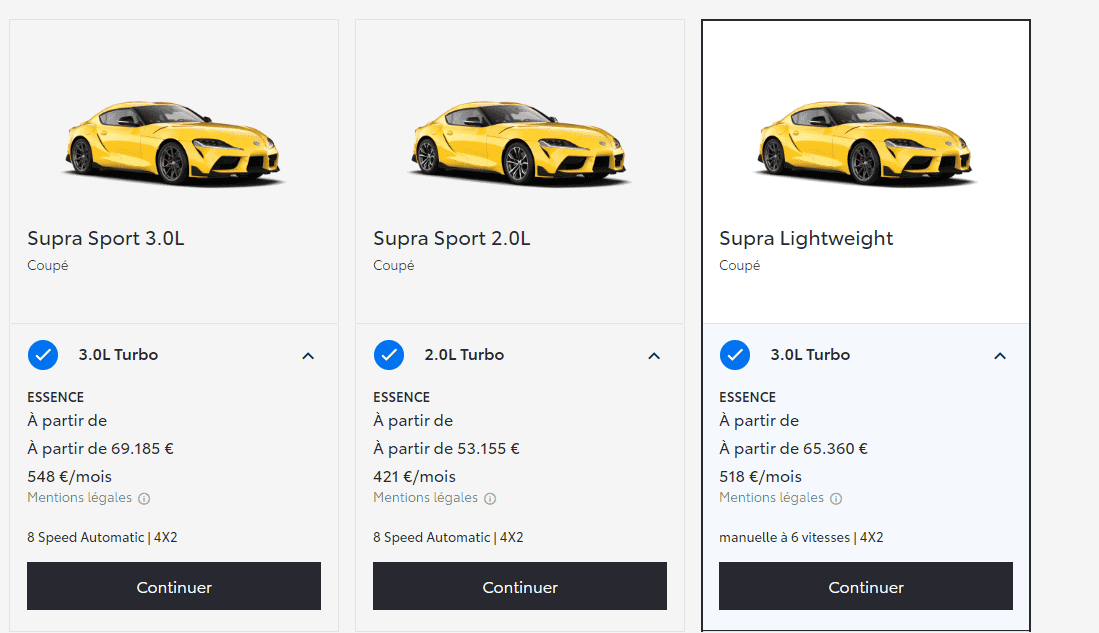Click the Supra Lightweight title
Screen dimensions: 1099x633
click(806, 238)
